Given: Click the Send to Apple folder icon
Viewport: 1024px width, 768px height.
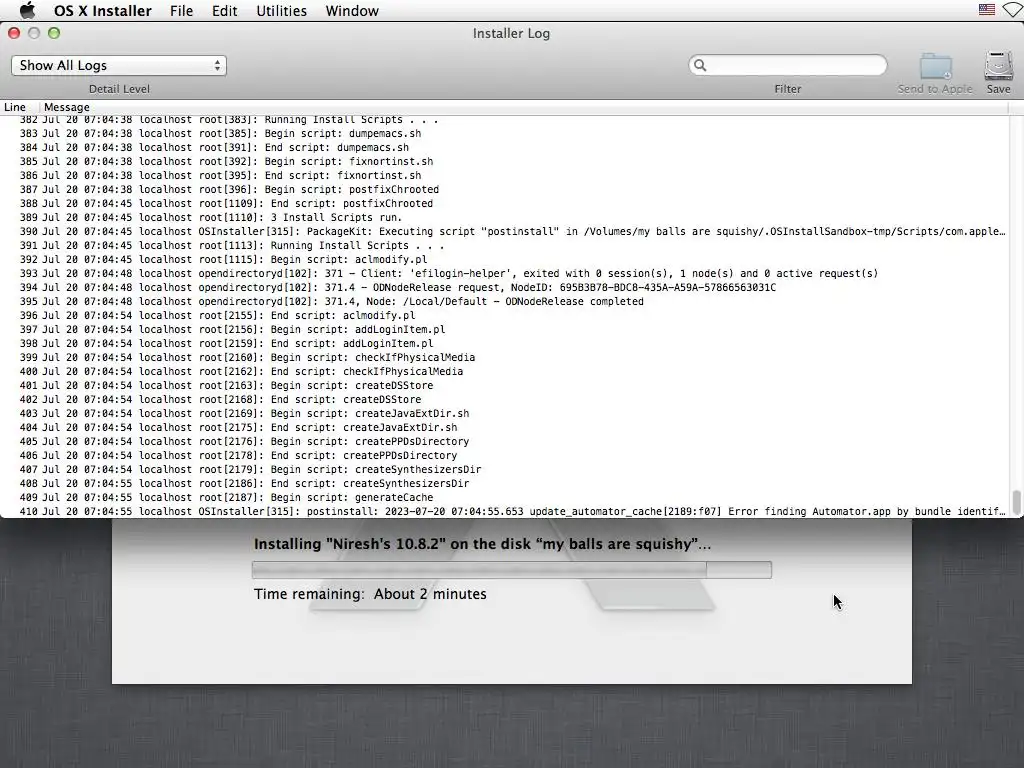Looking at the screenshot, I should [x=936, y=66].
